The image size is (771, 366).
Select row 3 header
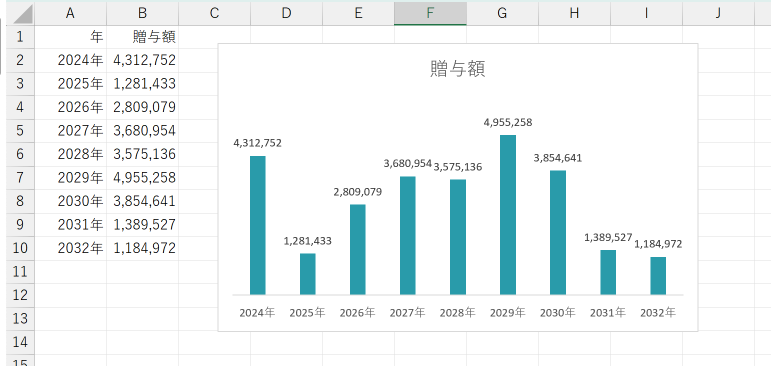point(21,84)
